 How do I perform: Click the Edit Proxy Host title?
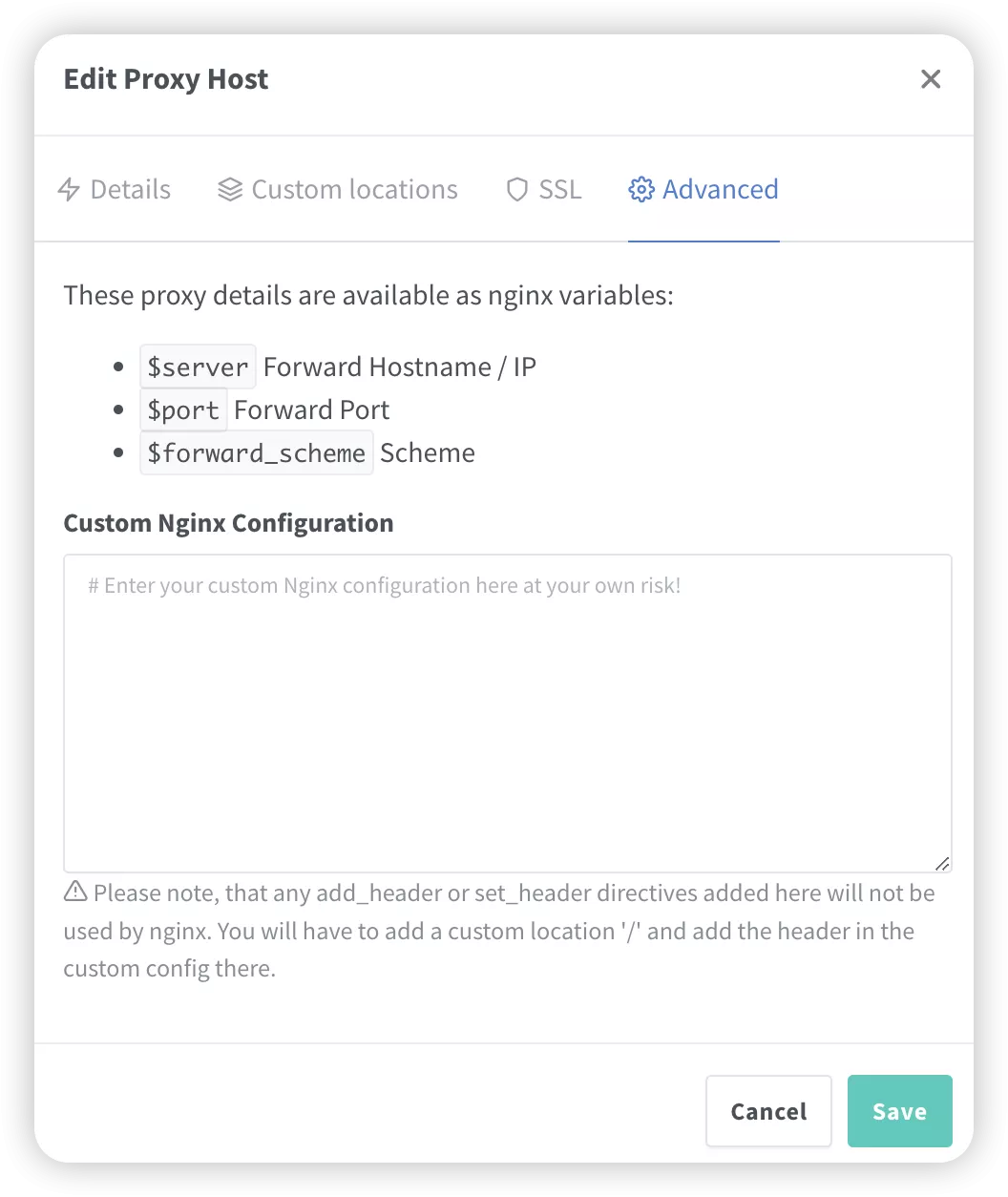(166, 79)
